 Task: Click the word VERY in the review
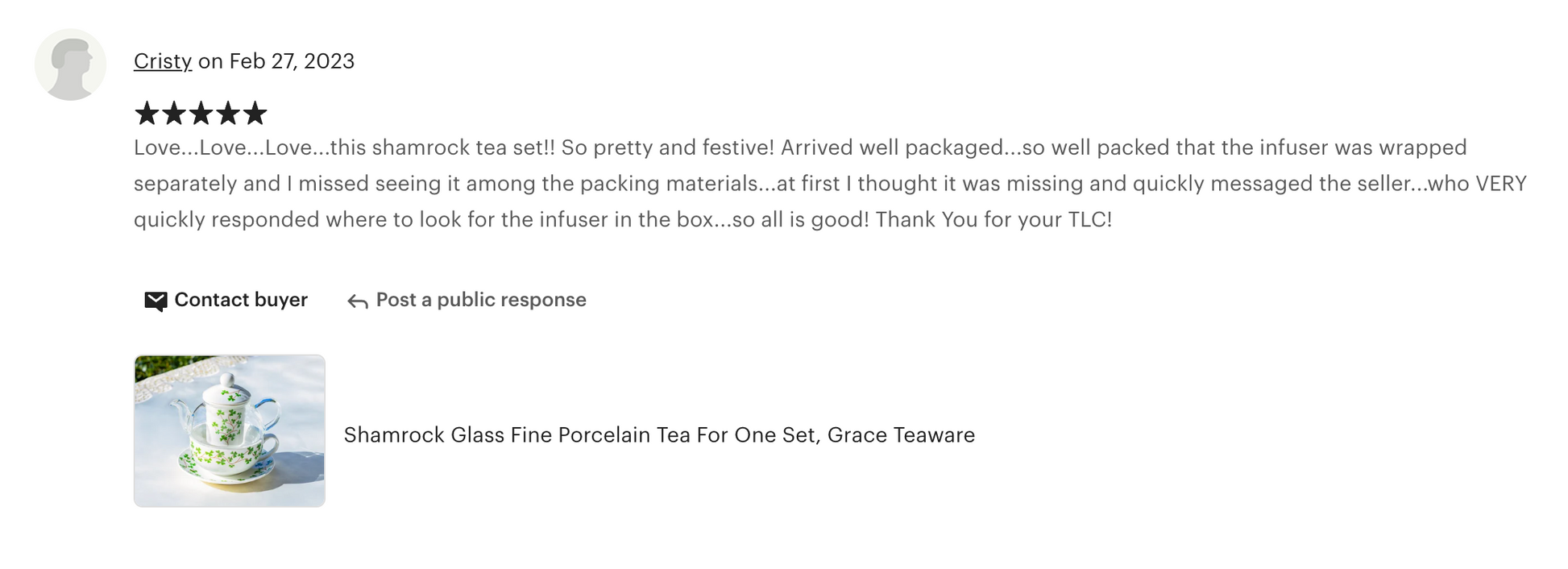(x=1501, y=184)
